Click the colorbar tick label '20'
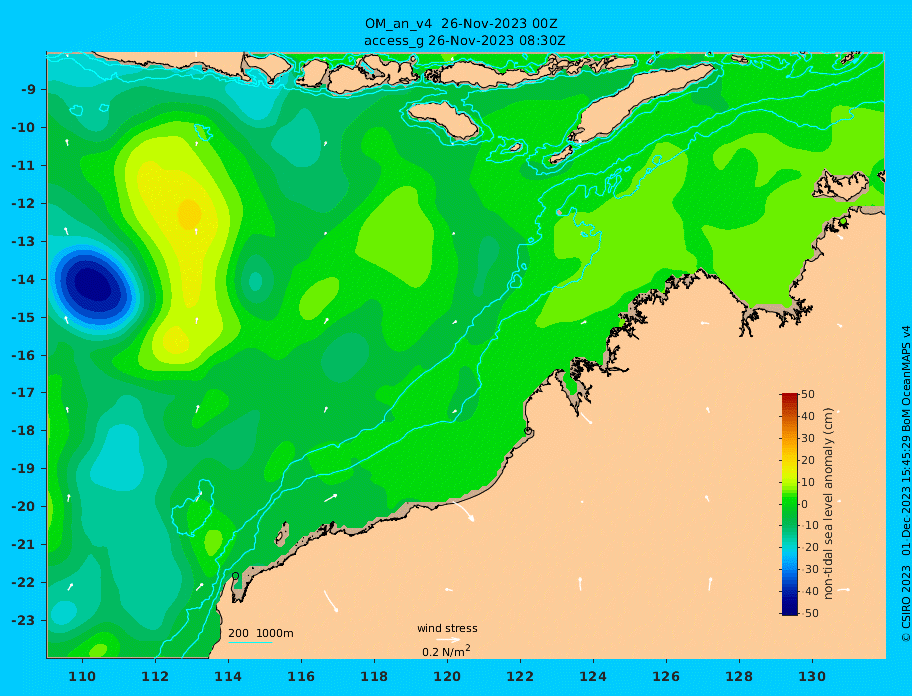The height and width of the screenshot is (696, 912). 808,460
